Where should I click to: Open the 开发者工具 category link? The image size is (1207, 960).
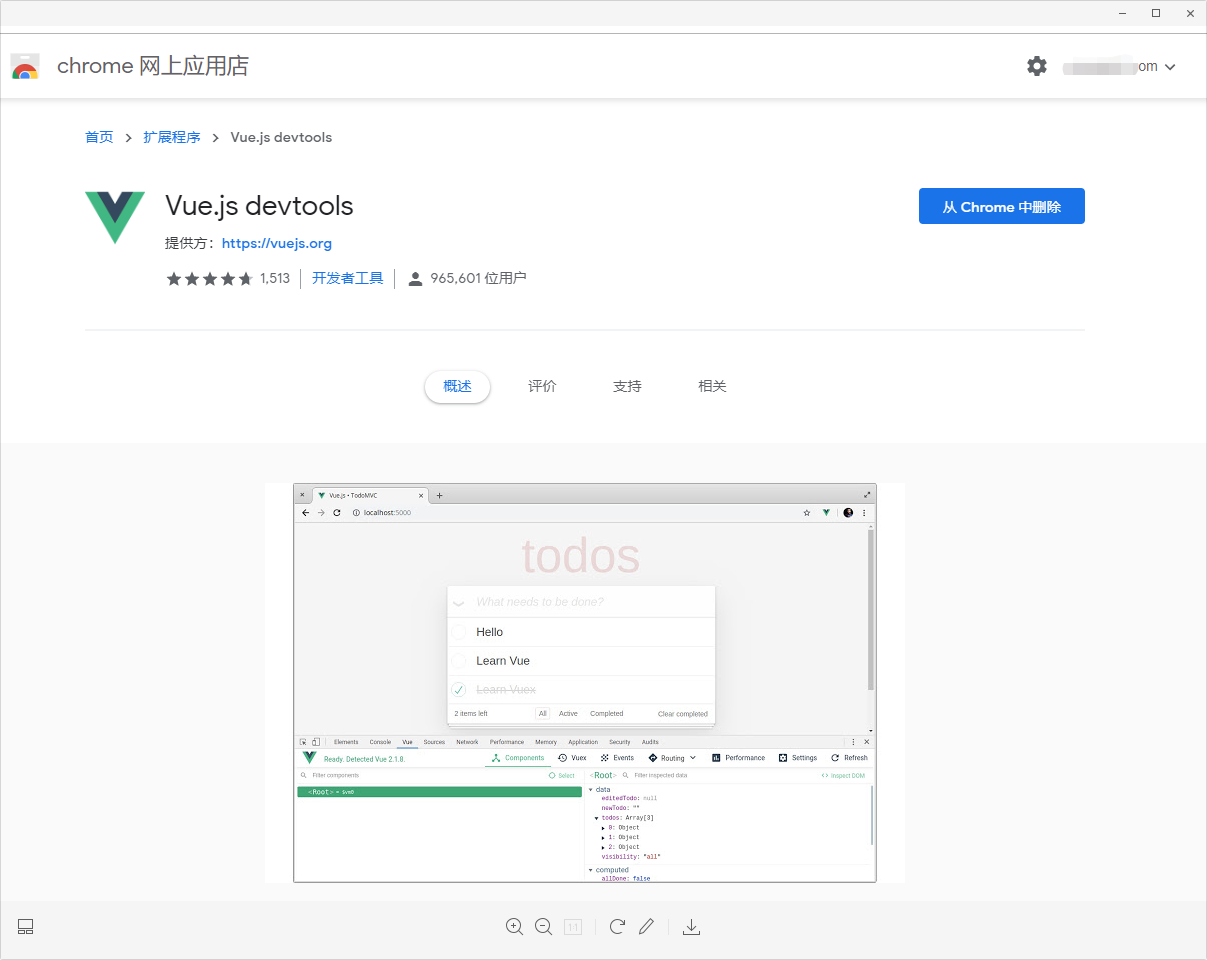pos(347,278)
